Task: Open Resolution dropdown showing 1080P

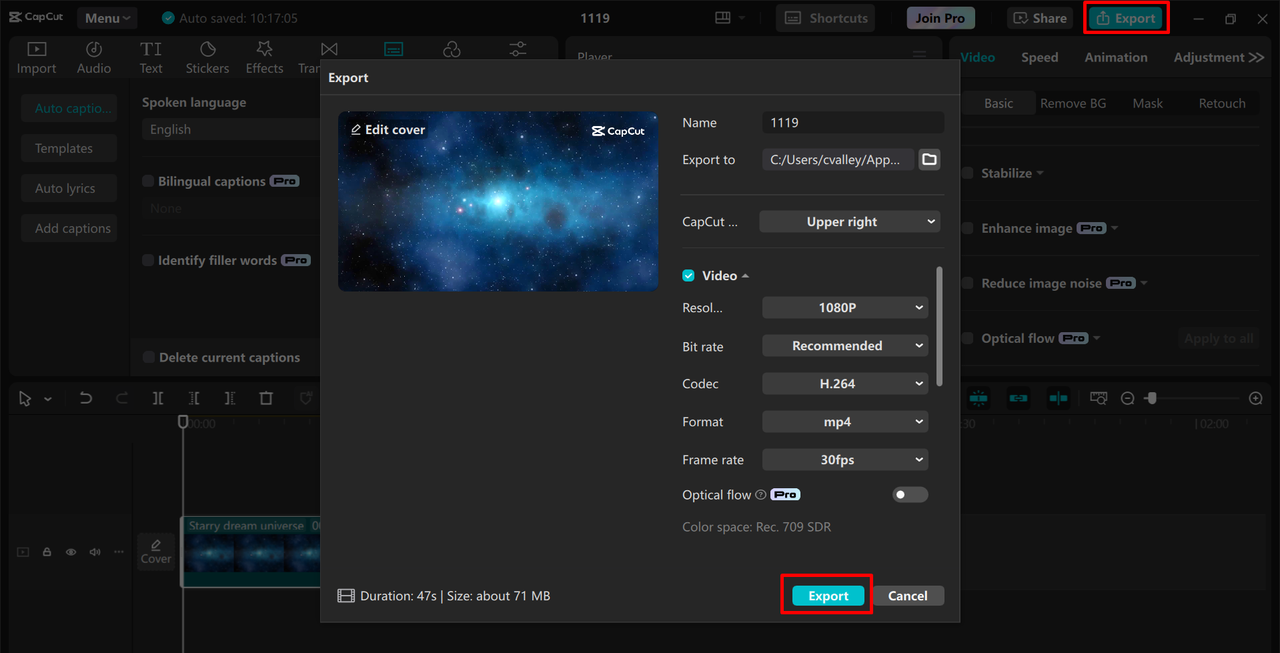Action: point(845,308)
